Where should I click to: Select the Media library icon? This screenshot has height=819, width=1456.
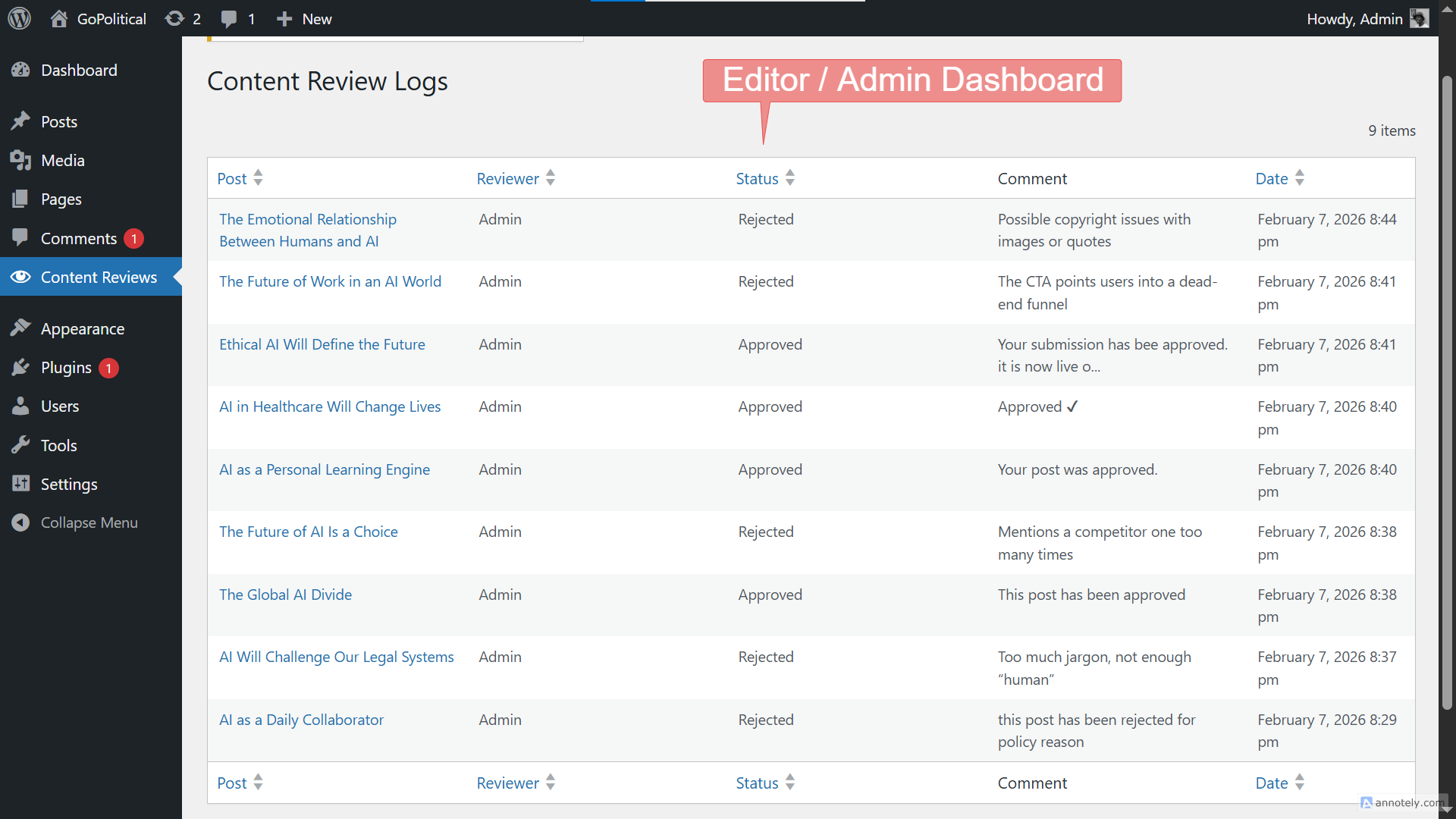(x=21, y=160)
